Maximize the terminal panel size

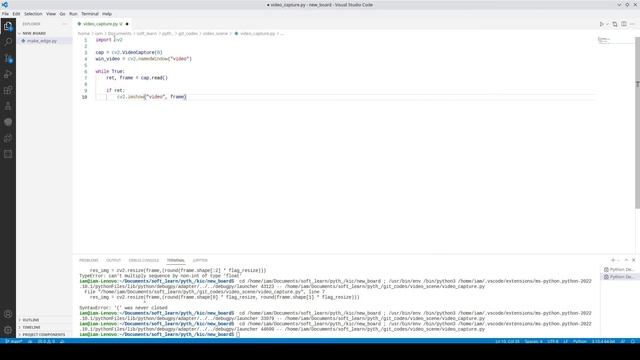(x=627, y=260)
